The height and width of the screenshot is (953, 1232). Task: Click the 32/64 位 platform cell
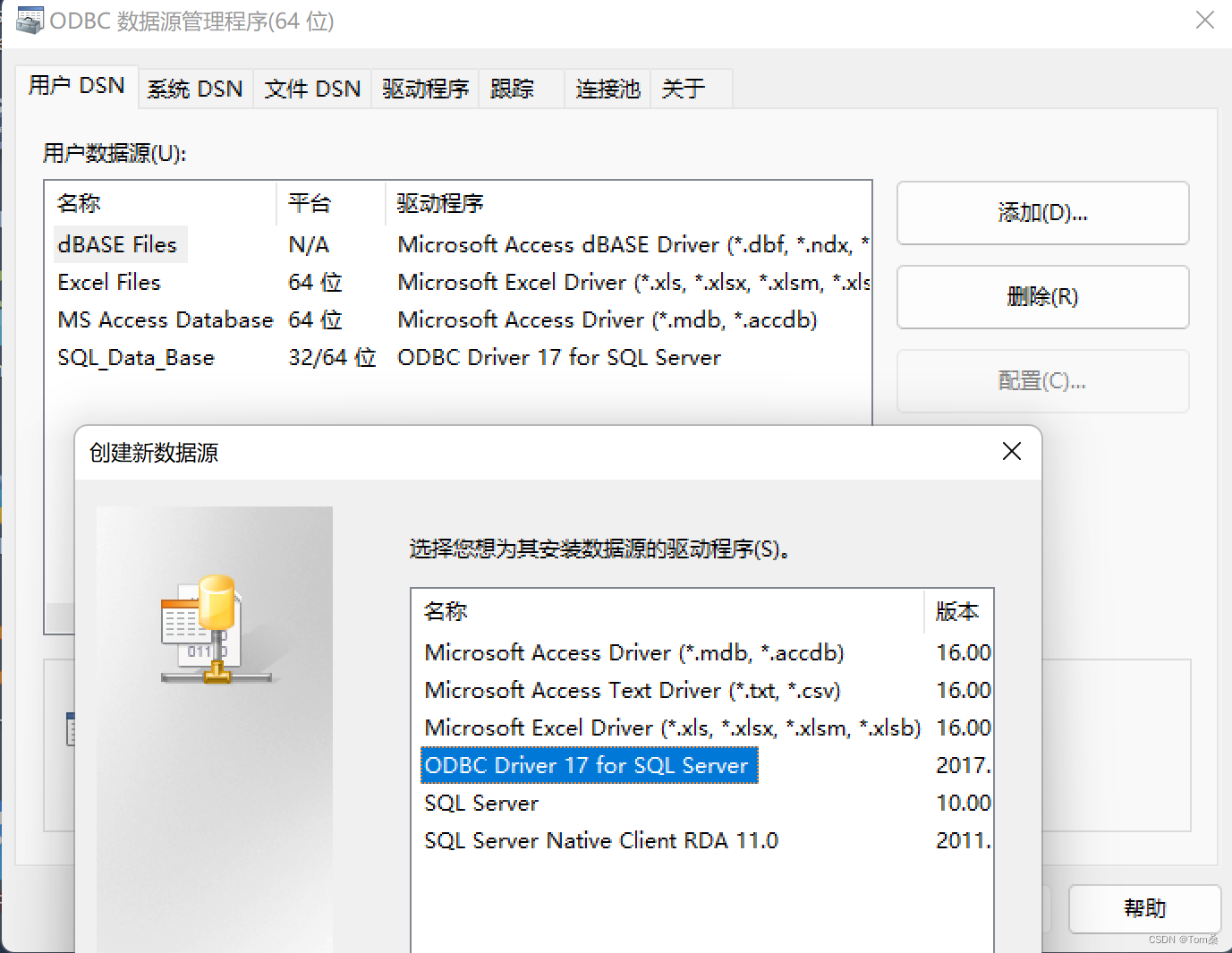point(332,357)
